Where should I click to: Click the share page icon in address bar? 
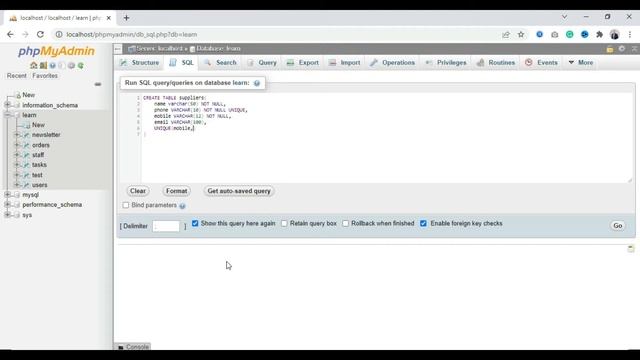click(x=506, y=35)
